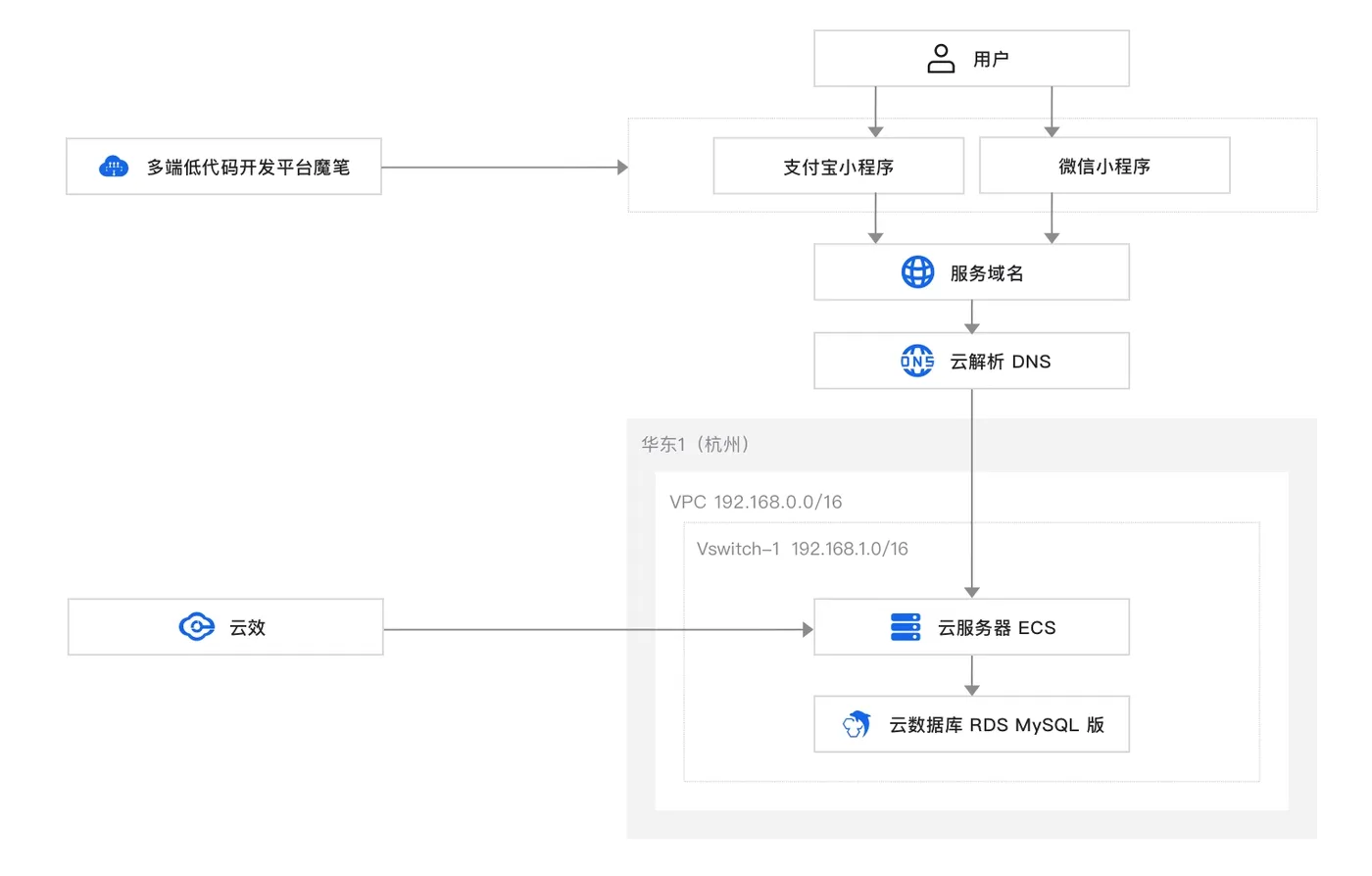Click the user person icon
The height and width of the screenshot is (876, 1372).
[941, 59]
